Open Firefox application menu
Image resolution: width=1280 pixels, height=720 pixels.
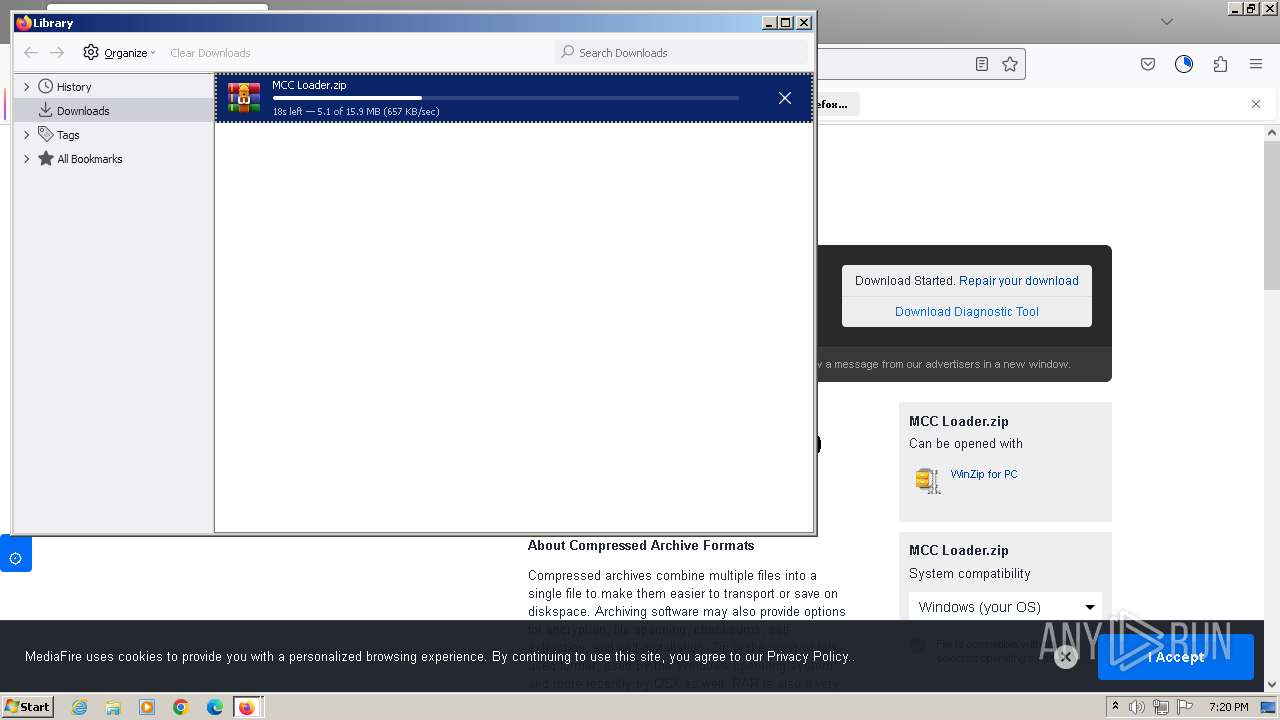(x=1256, y=64)
